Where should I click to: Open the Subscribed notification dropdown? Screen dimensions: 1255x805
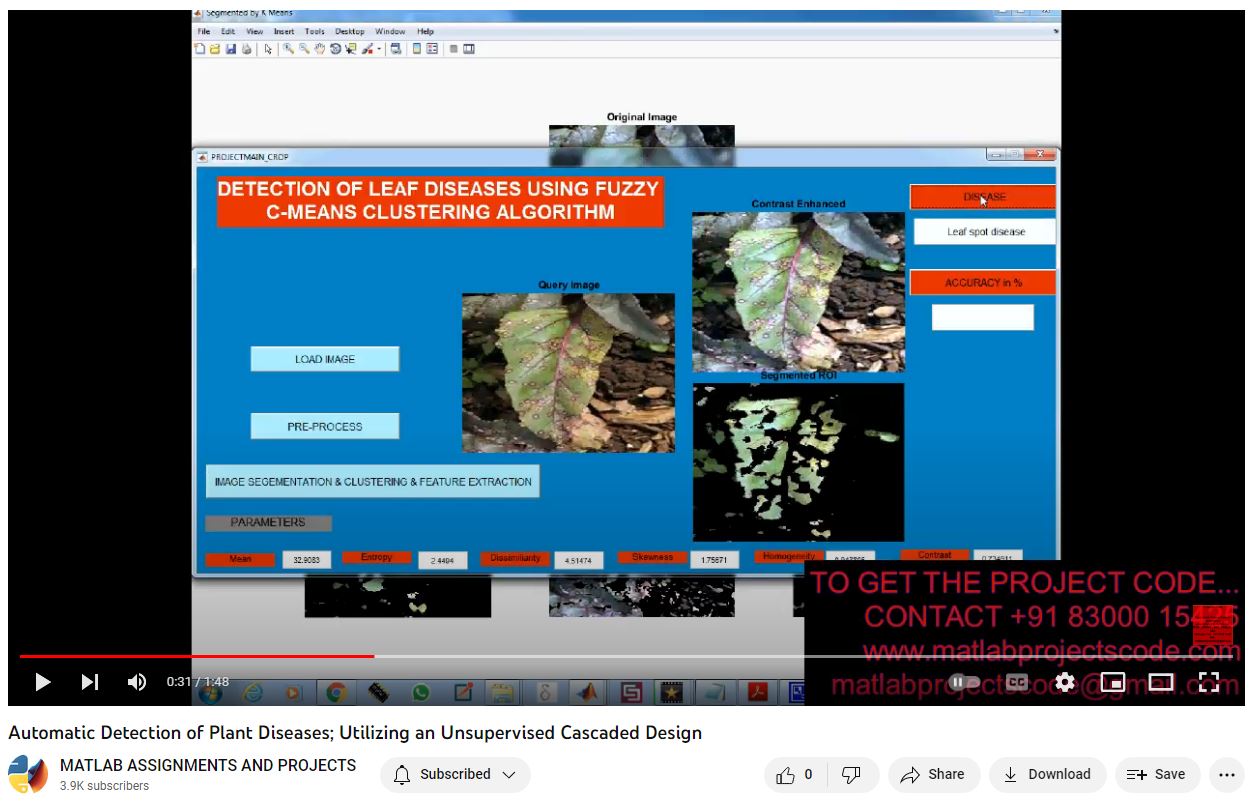point(455,774)
